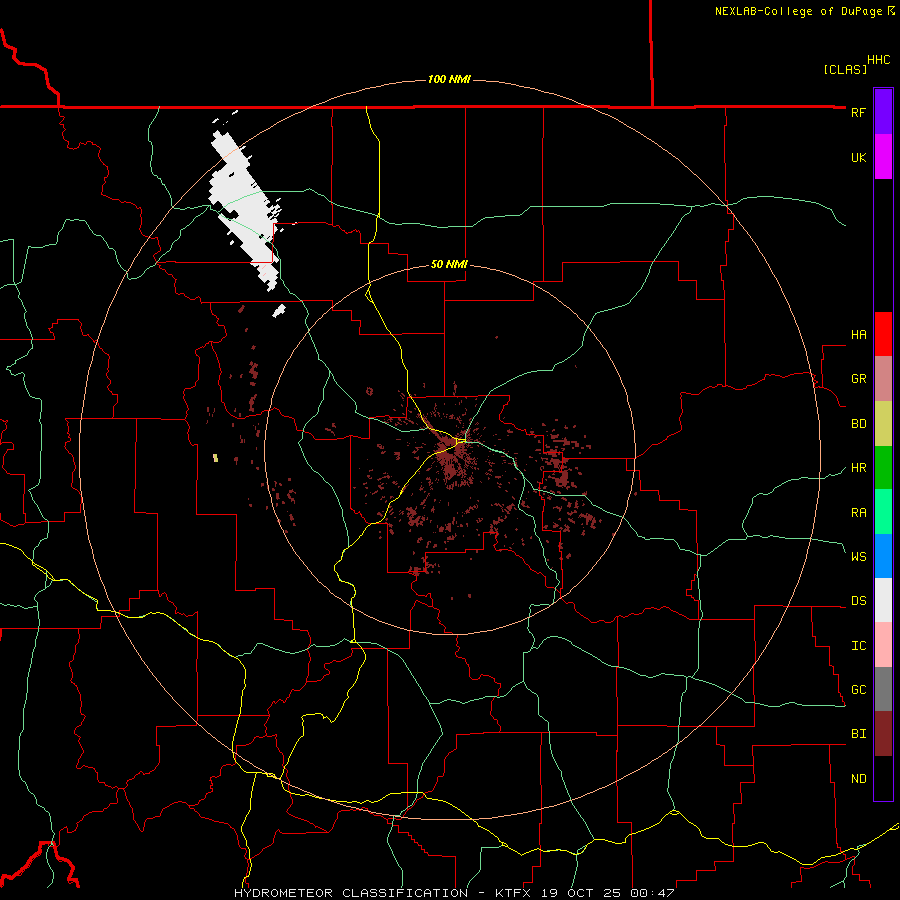
Task: Select the GR salmon legend swatch
Action: pos(883,379)
